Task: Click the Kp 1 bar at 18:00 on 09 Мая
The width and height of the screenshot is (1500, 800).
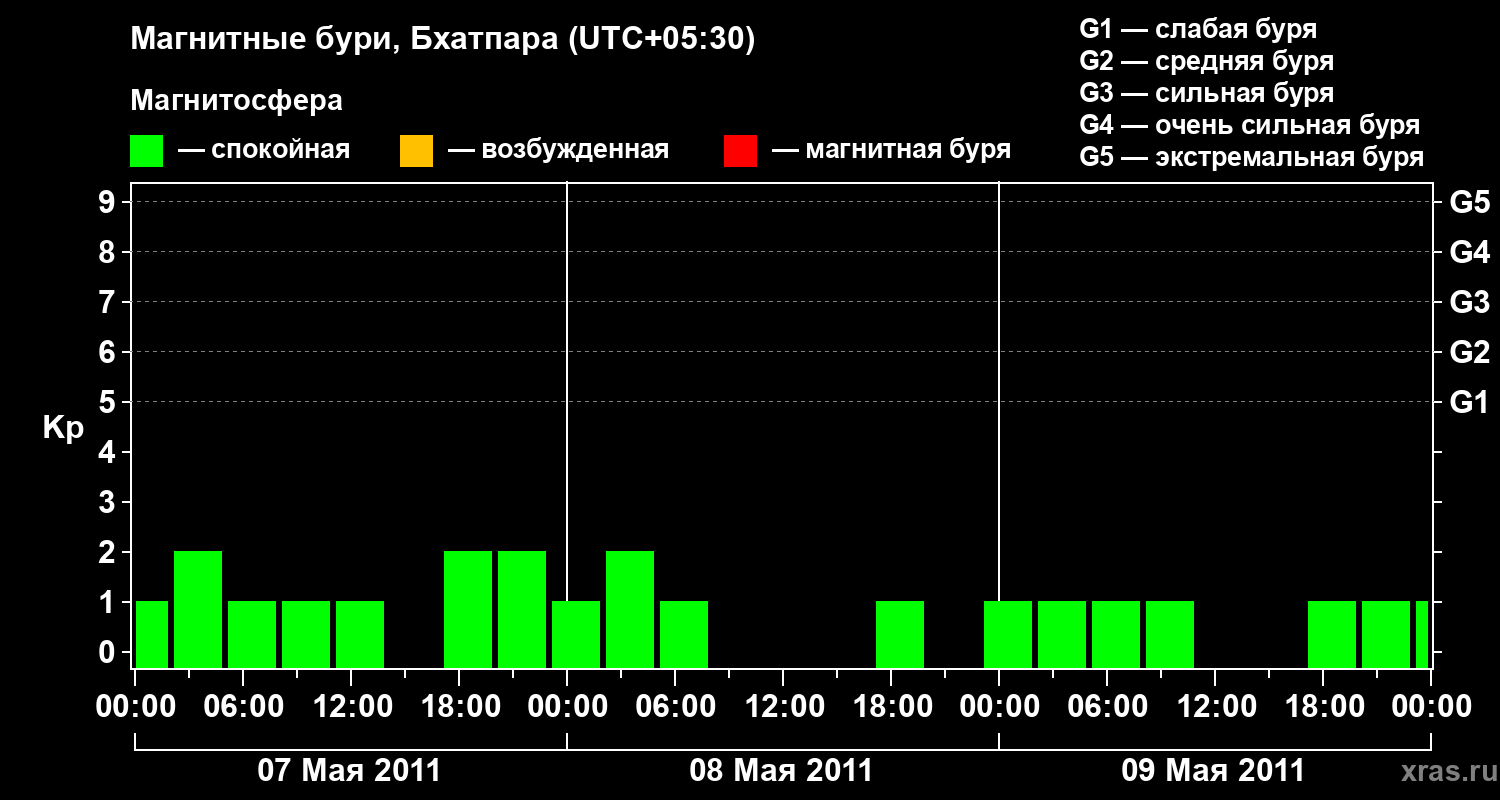Action: (1332, 634)
